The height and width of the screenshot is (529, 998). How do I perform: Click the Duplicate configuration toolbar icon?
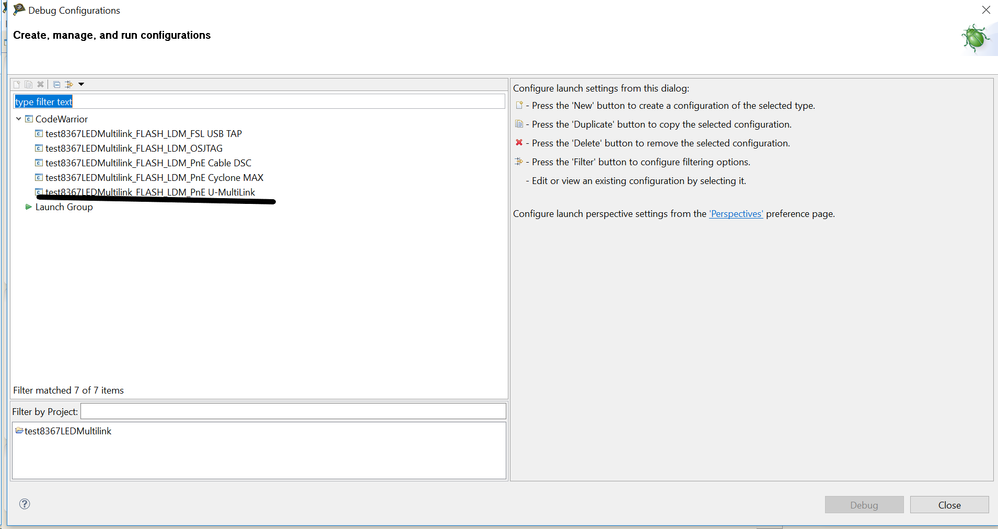29,84
